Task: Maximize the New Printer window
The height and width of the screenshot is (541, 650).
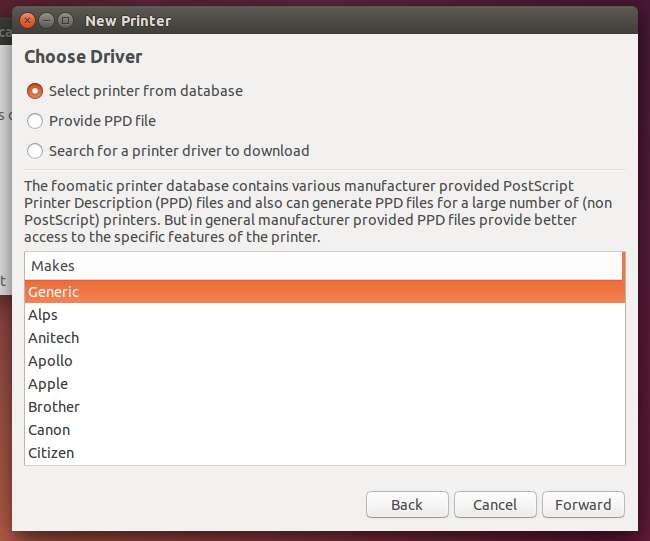Action: [x=65, y=20]
